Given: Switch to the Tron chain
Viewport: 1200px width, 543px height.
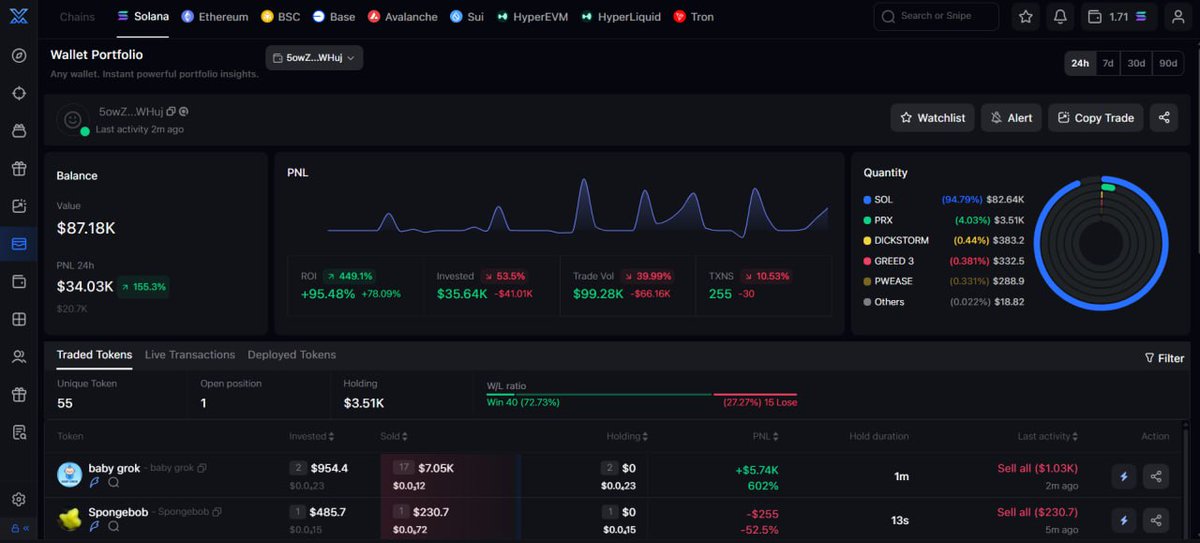Looking at the screenshot, I should click(x=693, y=17).
